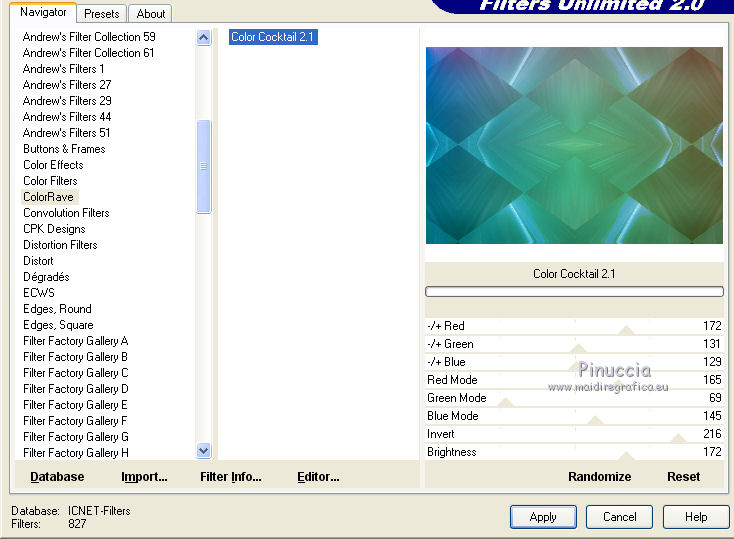Apply the Color Cocktail filter

click(x=543, y=517)
